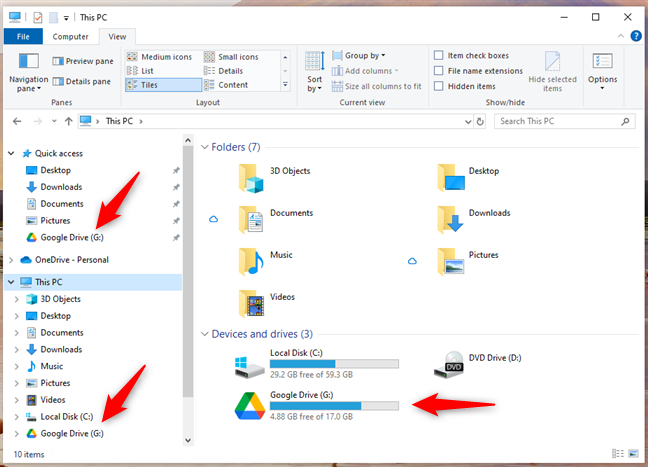Open the File tab
Viewport: 648px width, 467px height.
tap(23, 36)
